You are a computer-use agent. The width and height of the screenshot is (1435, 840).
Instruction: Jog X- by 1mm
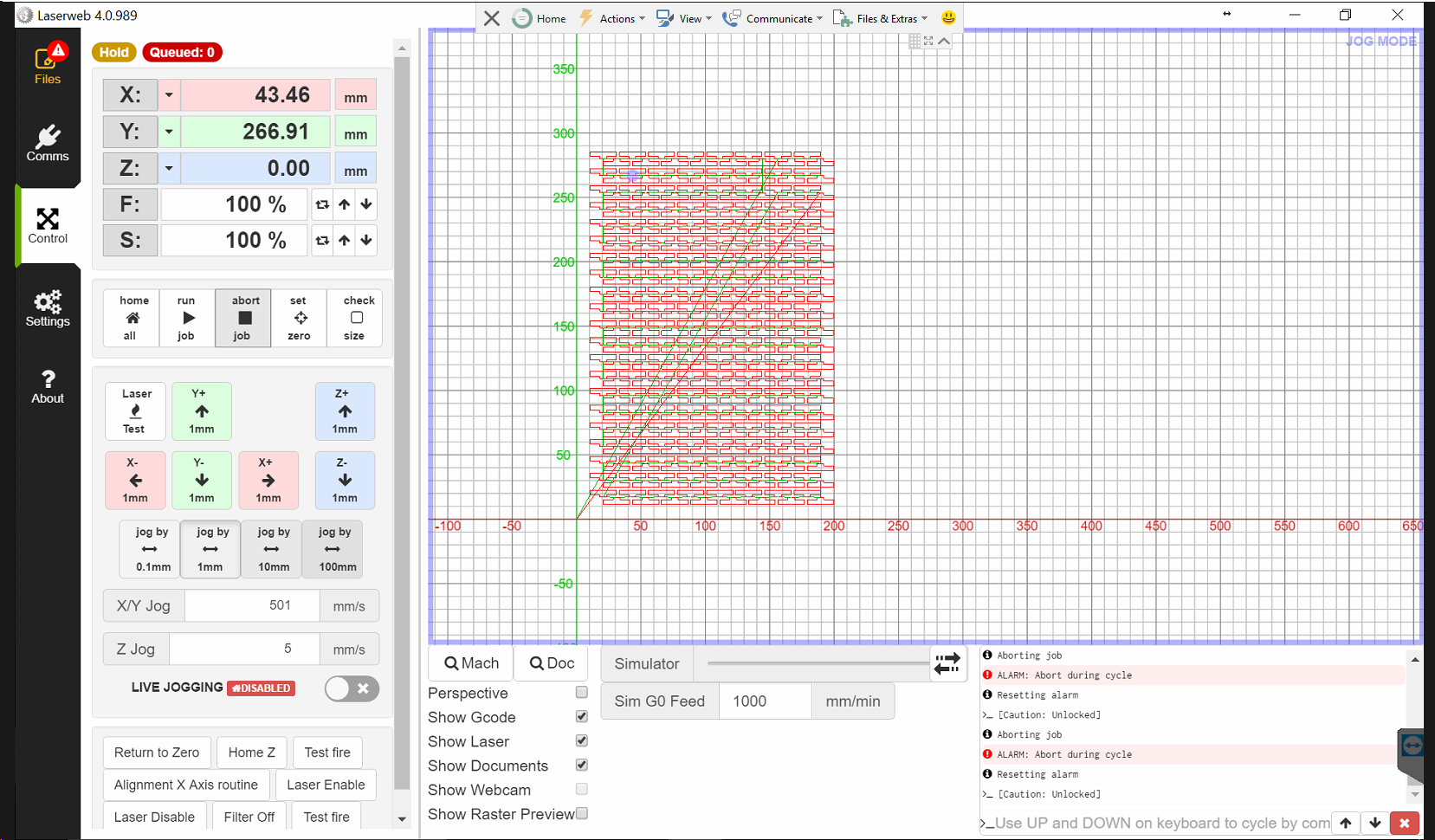[135, 480]
